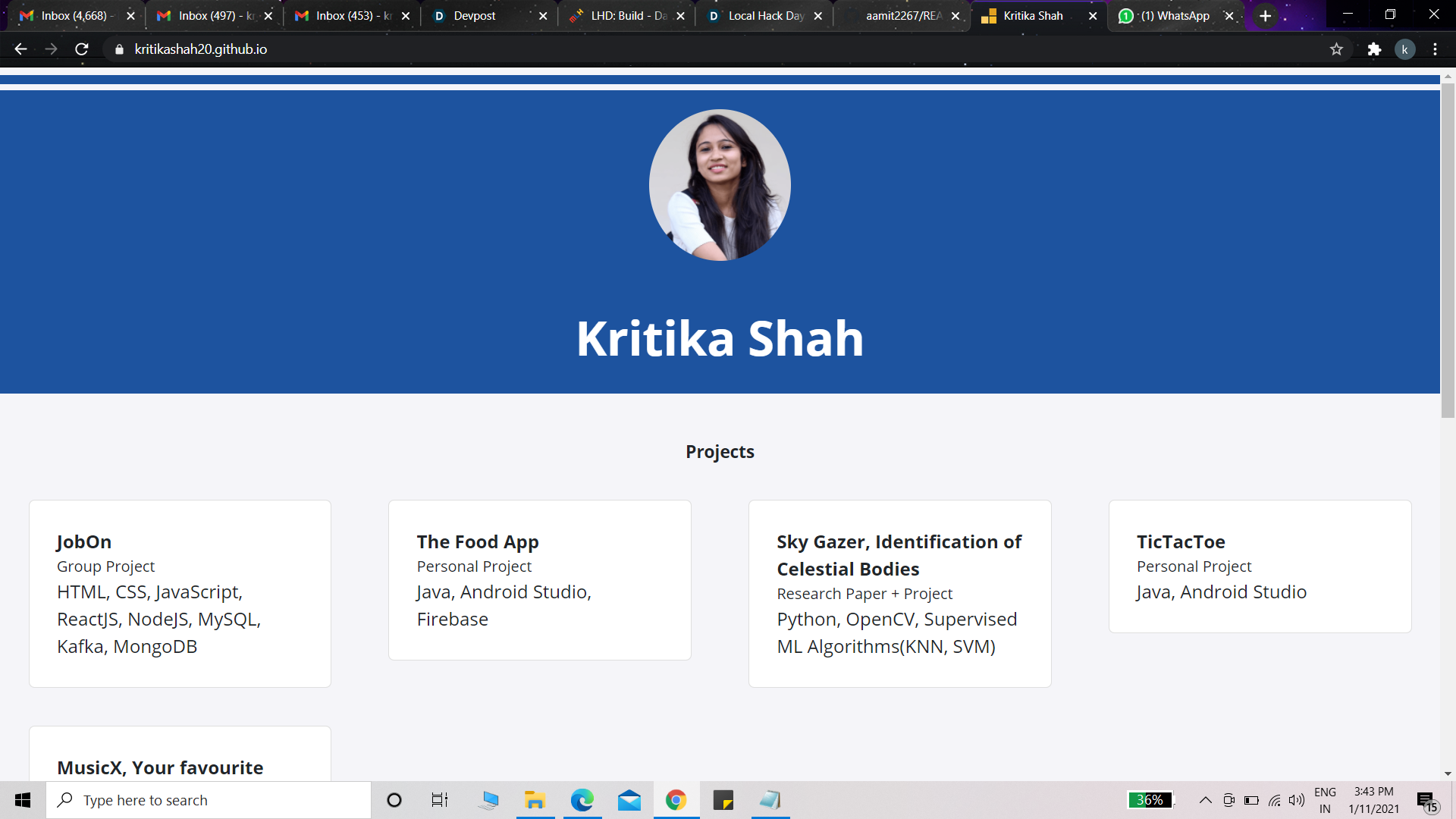Switch to the Devpost tab

(x=475, y=16)
